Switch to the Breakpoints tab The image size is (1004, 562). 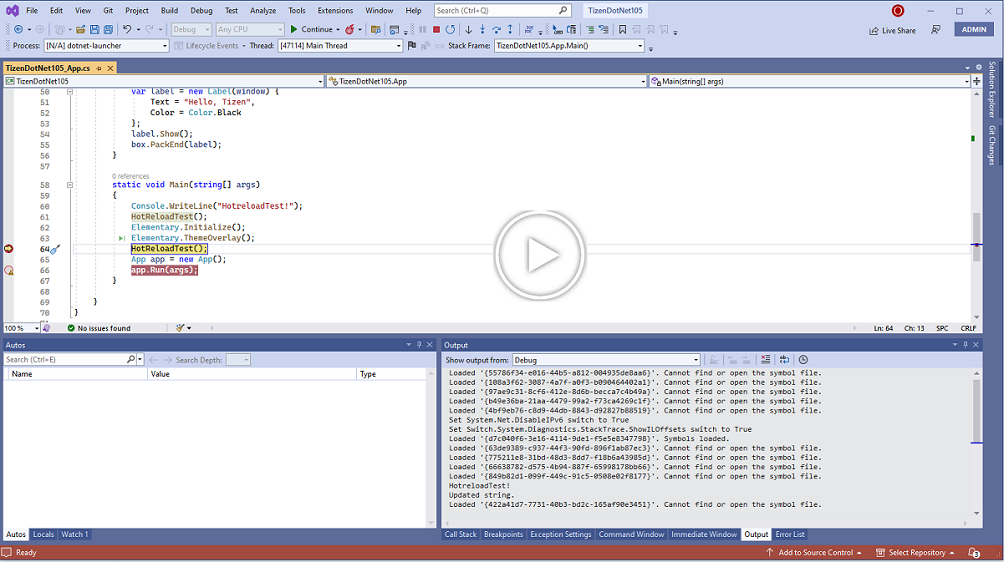point(503,535)
